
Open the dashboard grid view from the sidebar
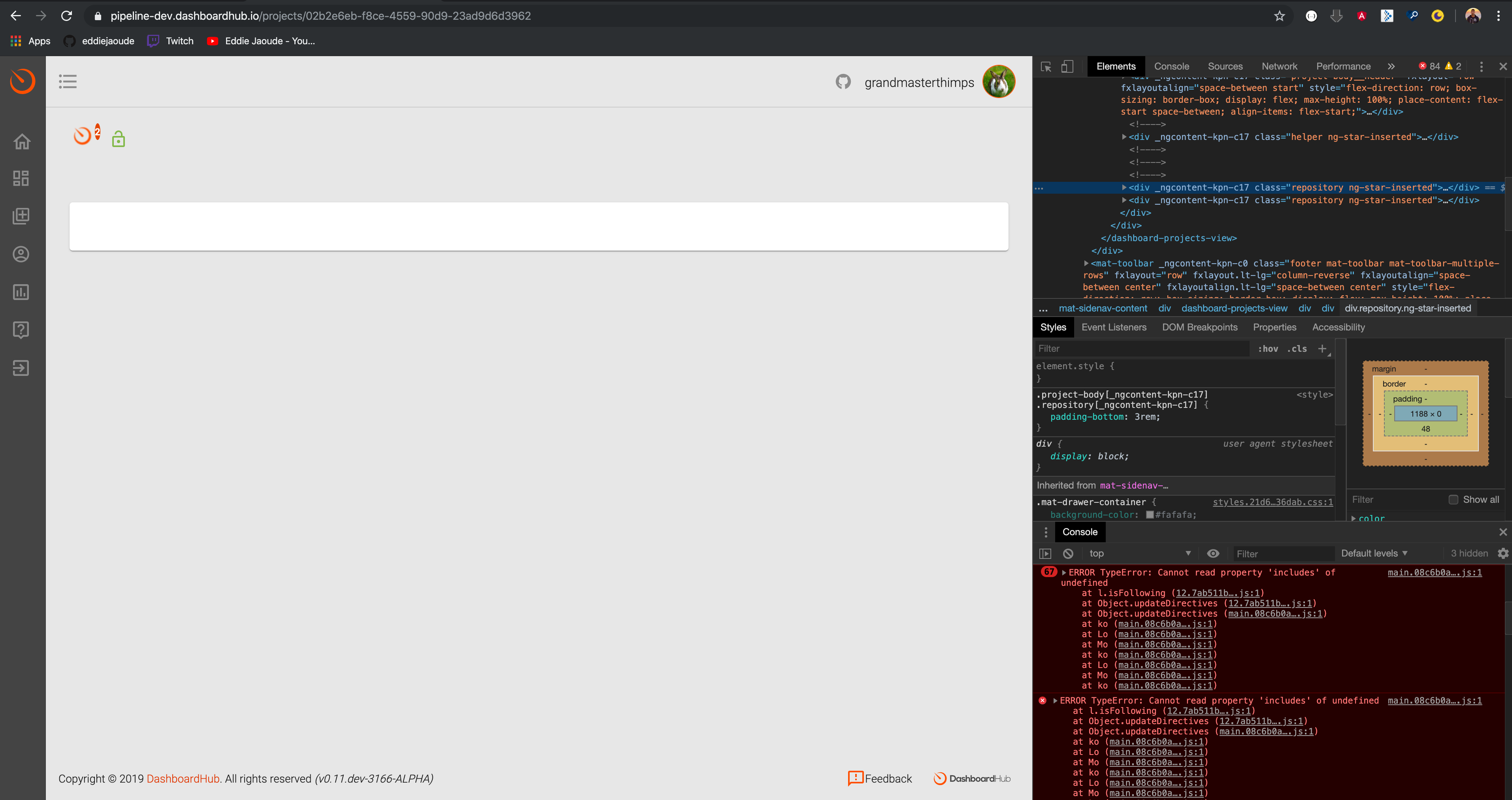click(21, 178)
